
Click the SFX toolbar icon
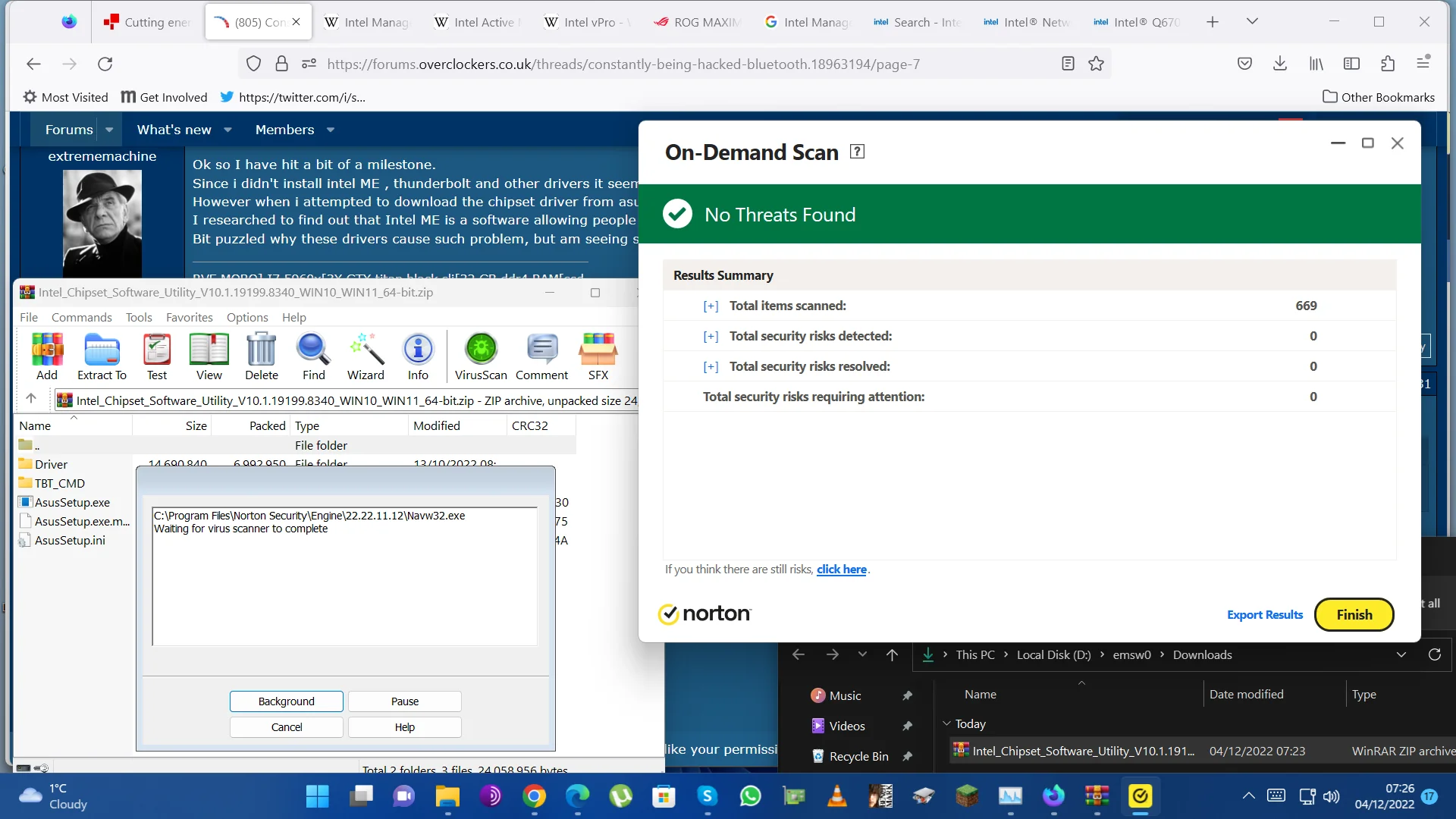pos(598,356)
